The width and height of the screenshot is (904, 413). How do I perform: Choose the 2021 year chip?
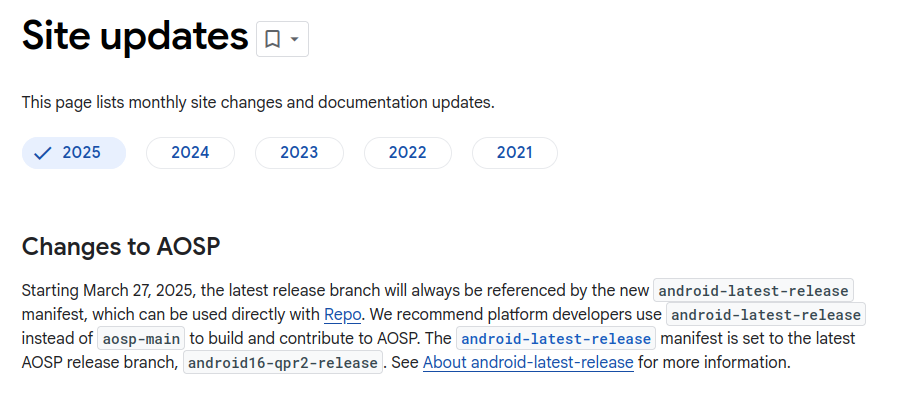click(x=514, y=153)
